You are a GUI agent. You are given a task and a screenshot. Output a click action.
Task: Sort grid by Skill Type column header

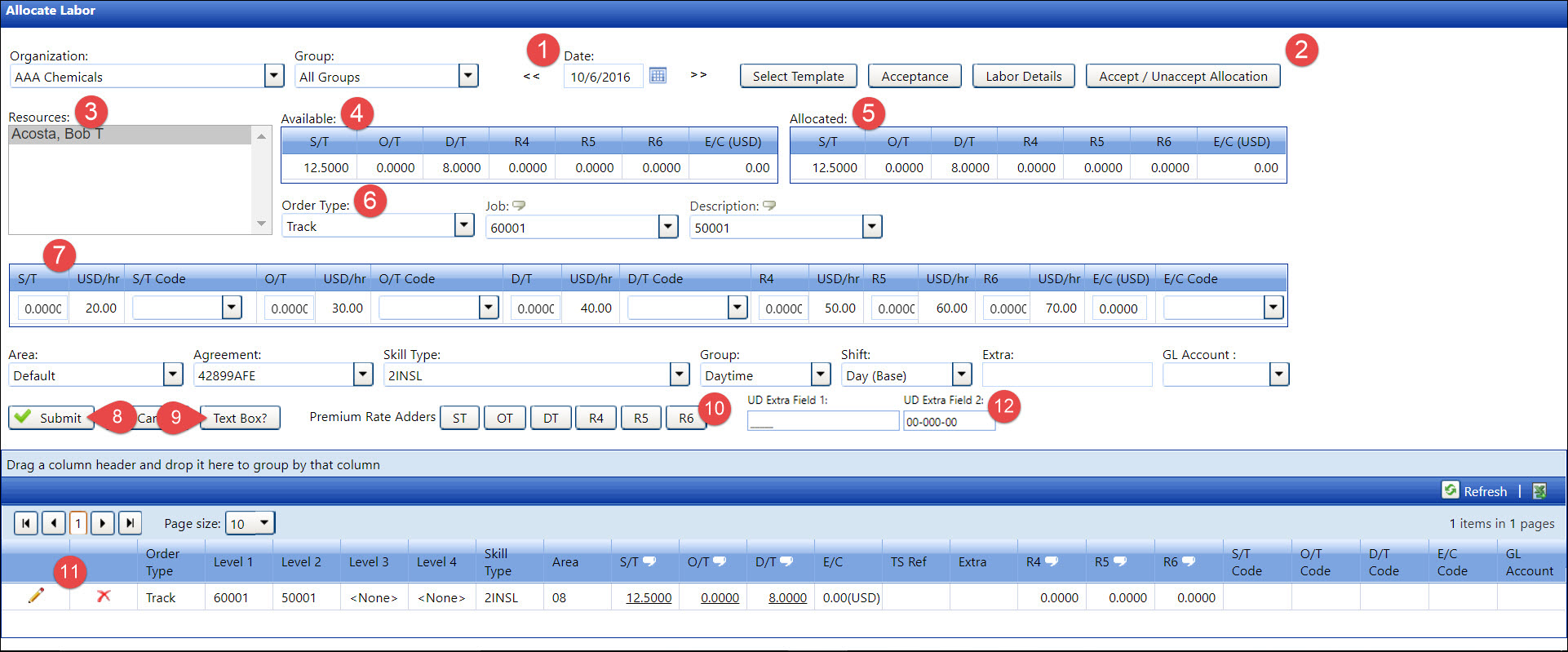(x=497, y=562)
